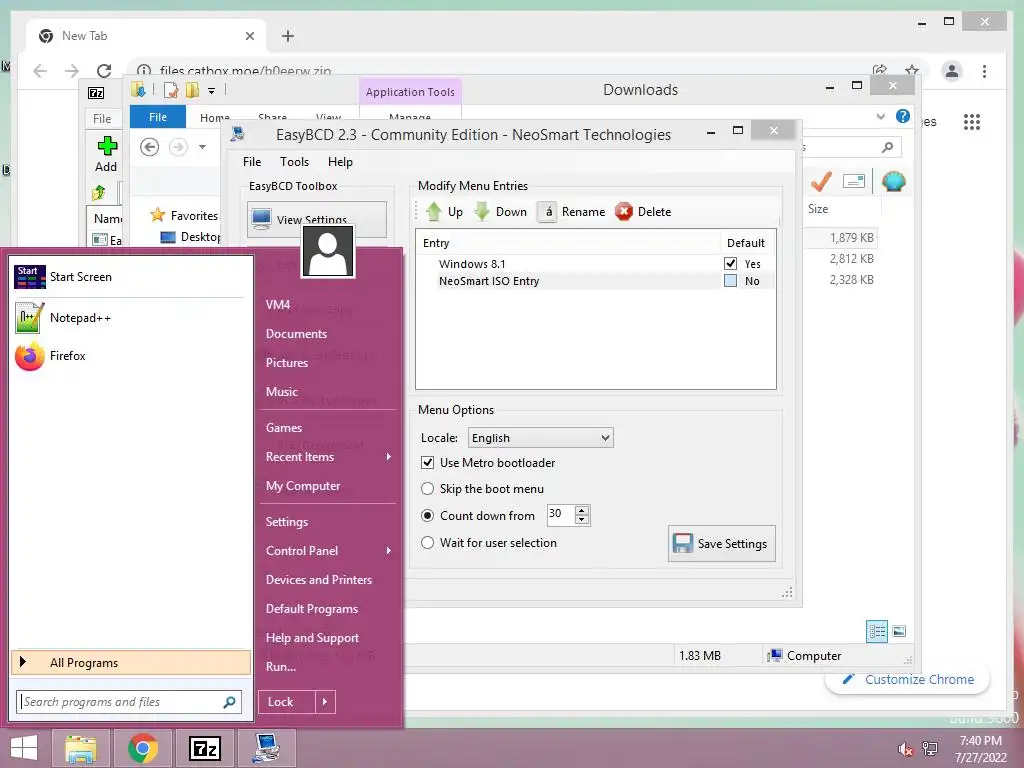Click the muted volume icon in system tray
The height and width of the screenshot is (768, 1024).
click(x=904, y=749)
